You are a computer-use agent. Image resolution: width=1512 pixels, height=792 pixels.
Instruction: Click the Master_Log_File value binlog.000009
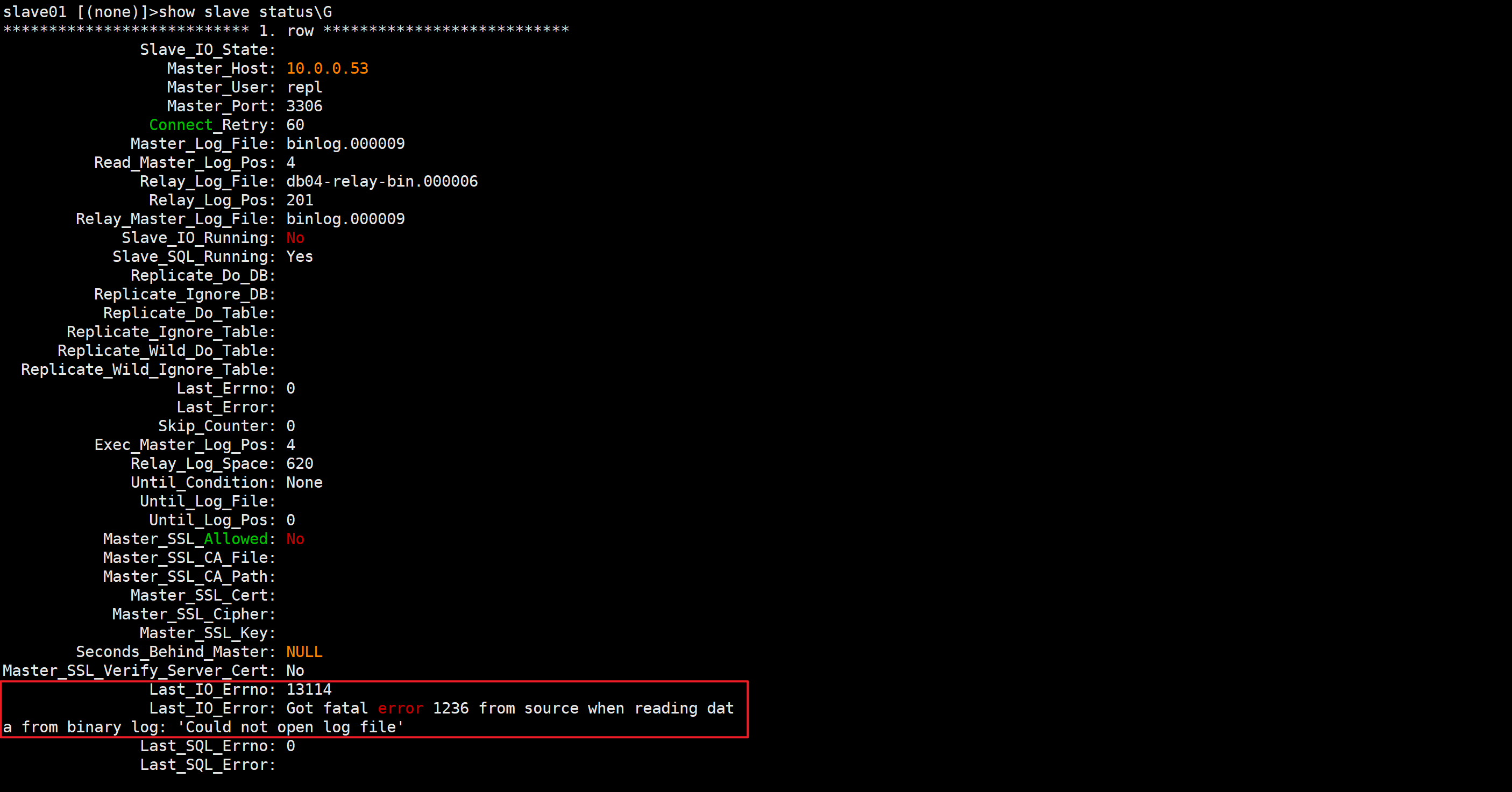tap(346, 144)
